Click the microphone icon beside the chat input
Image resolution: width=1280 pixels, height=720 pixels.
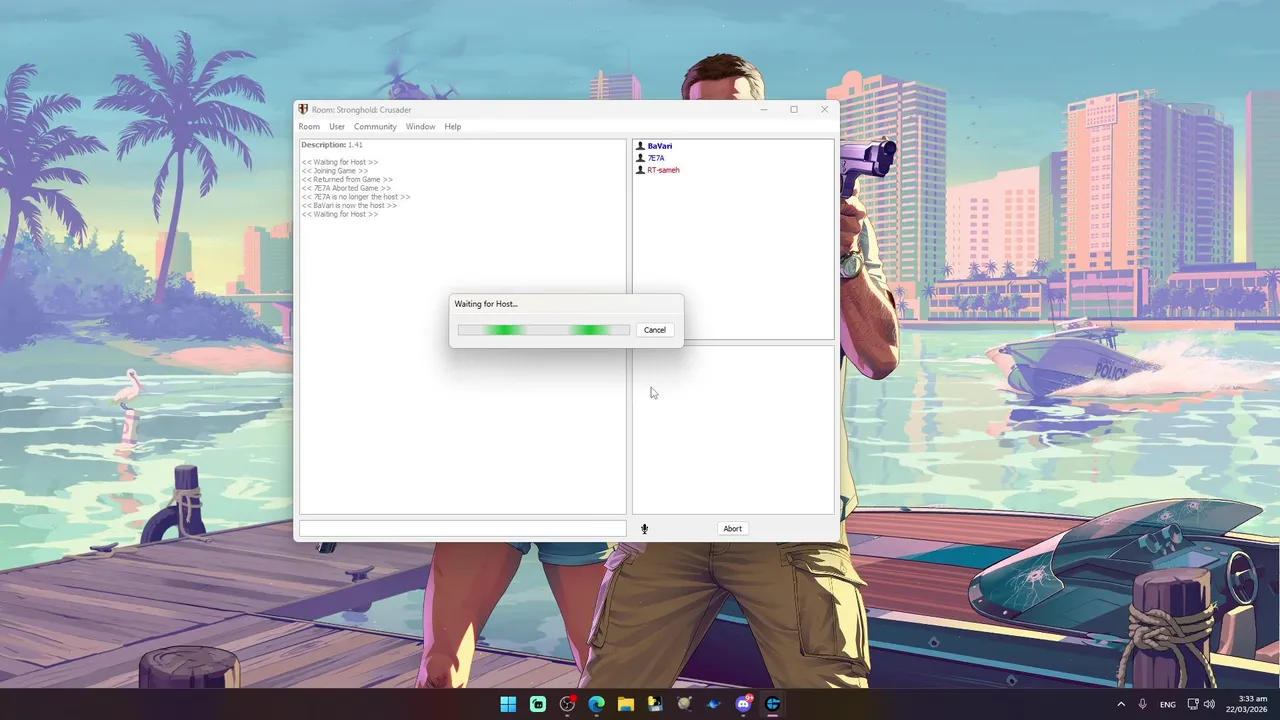pos(644,529)
